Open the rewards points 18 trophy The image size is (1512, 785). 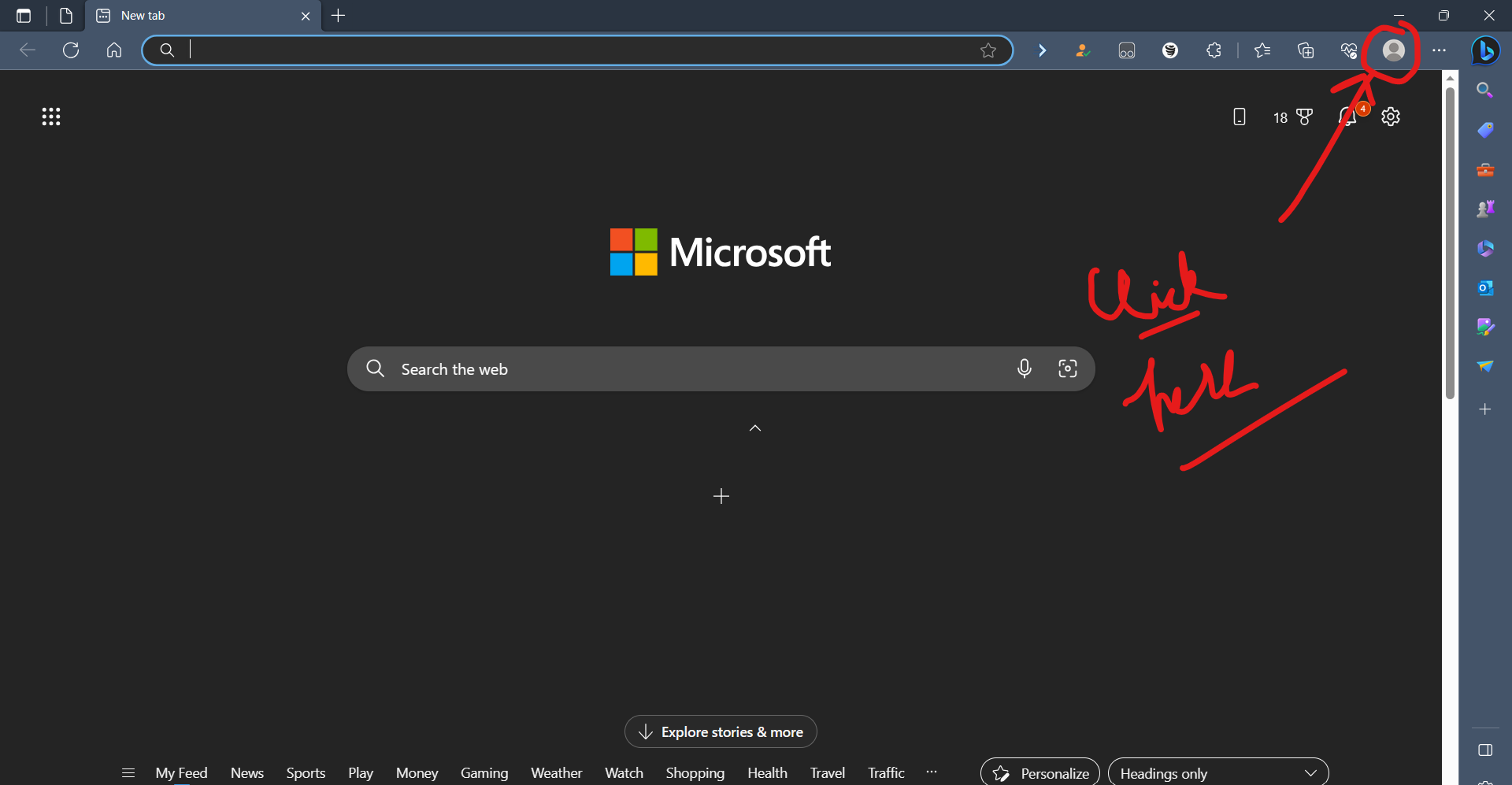click(1293, 117)
